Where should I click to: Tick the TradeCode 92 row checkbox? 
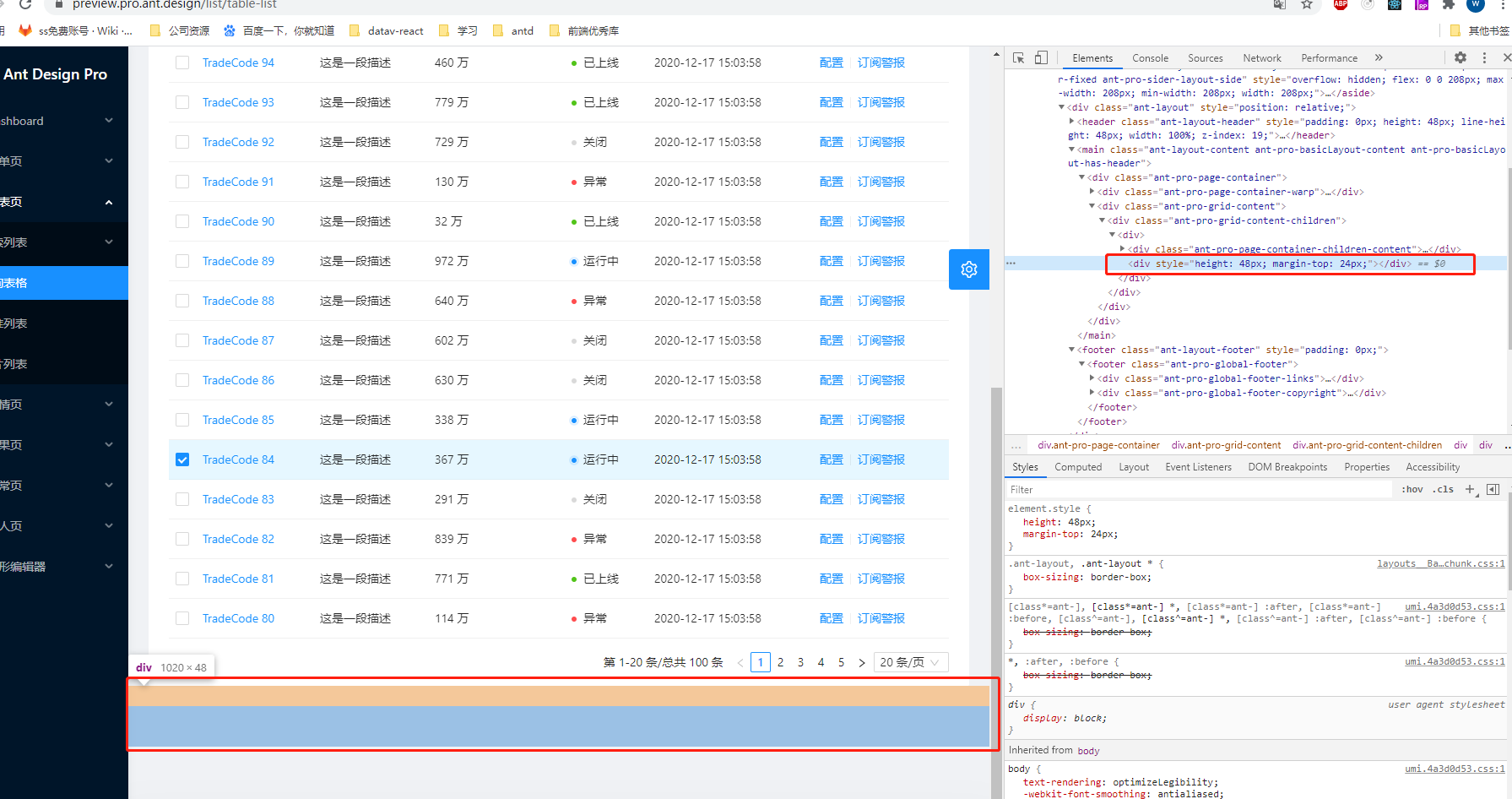tap(182, 142)
